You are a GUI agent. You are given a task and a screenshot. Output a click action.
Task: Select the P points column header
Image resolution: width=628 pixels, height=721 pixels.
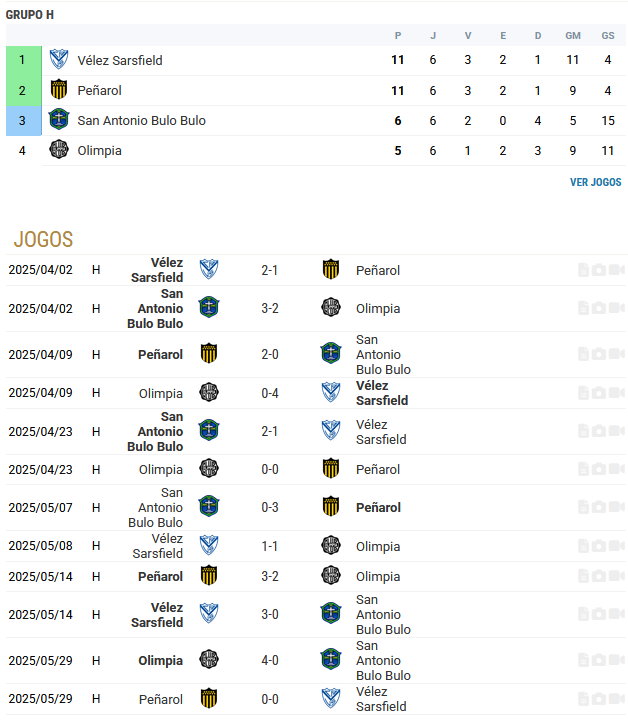coord(398,35)
